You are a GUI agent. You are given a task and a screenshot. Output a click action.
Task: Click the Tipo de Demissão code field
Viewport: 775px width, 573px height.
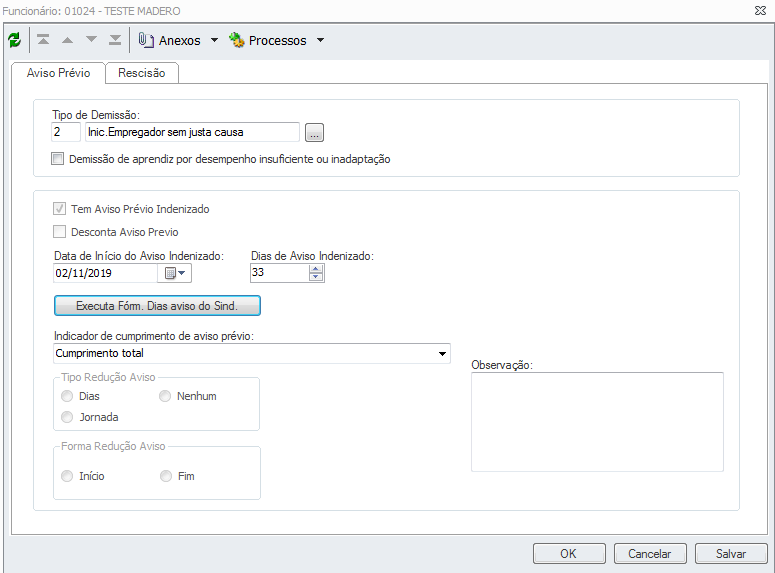pos(66,132)
